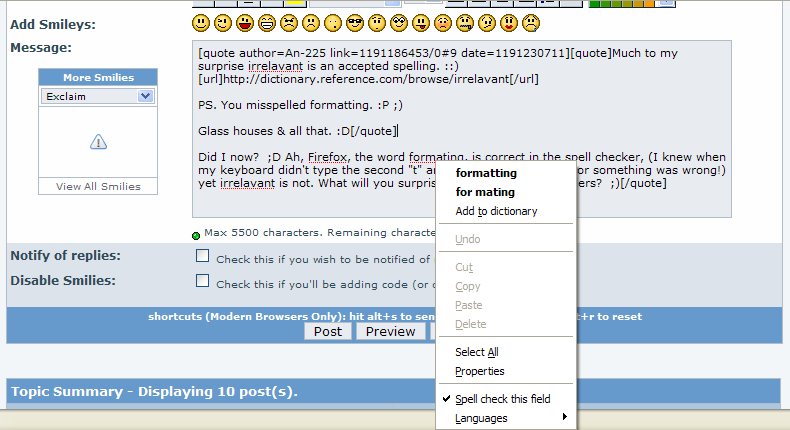Open the Exclaim smilies dropdown

[98, 96]
